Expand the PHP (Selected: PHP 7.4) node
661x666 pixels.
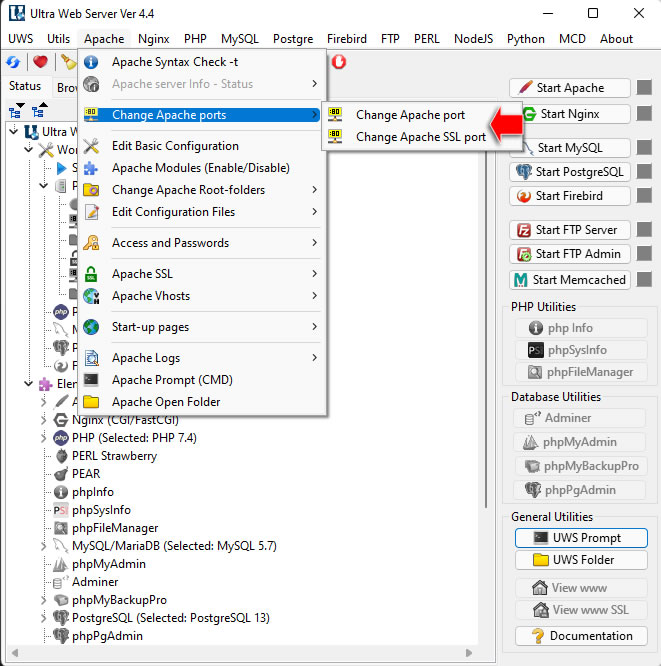44,438
